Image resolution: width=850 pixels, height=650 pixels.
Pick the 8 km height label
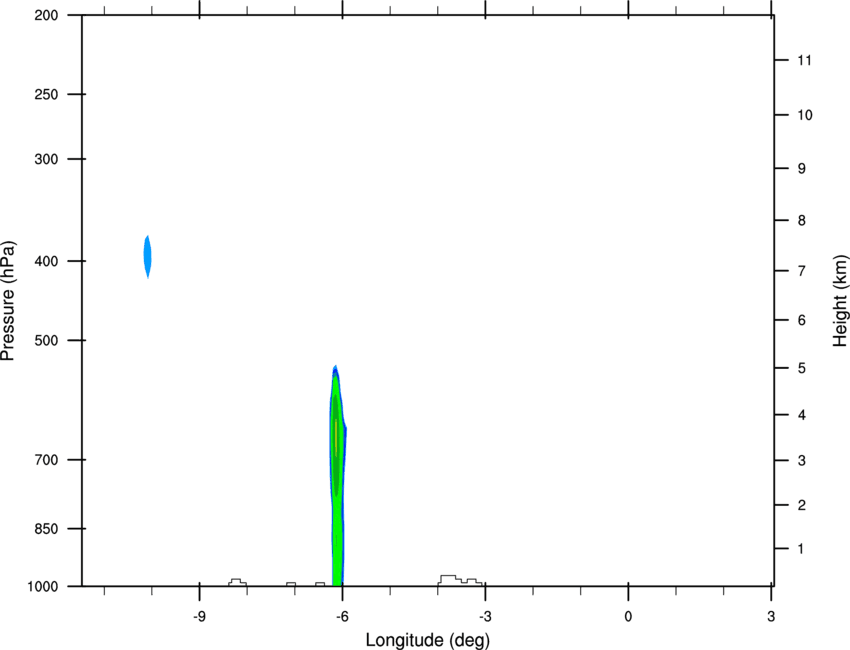801,221
